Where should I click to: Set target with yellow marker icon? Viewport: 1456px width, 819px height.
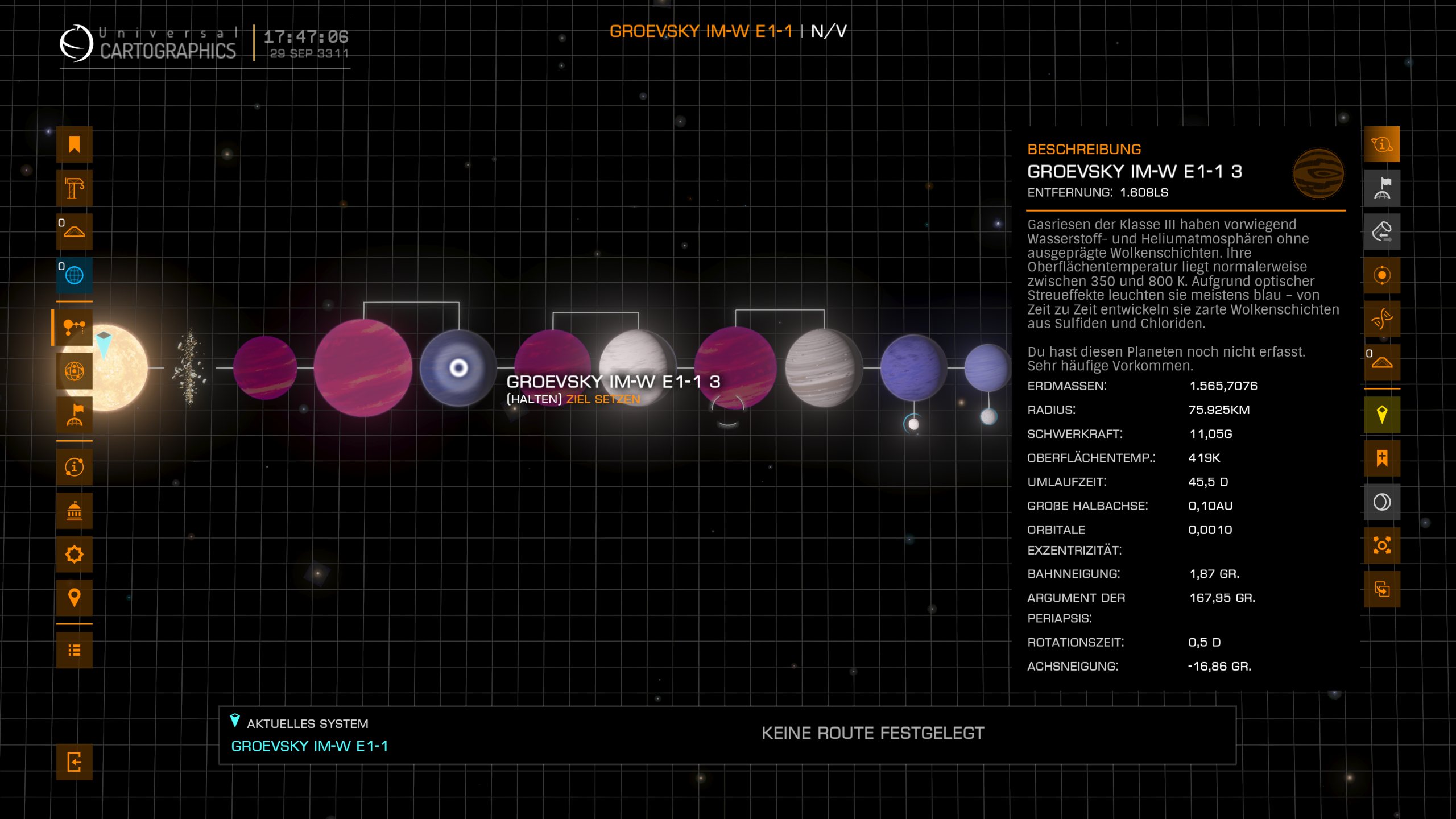click(1381, 415)
